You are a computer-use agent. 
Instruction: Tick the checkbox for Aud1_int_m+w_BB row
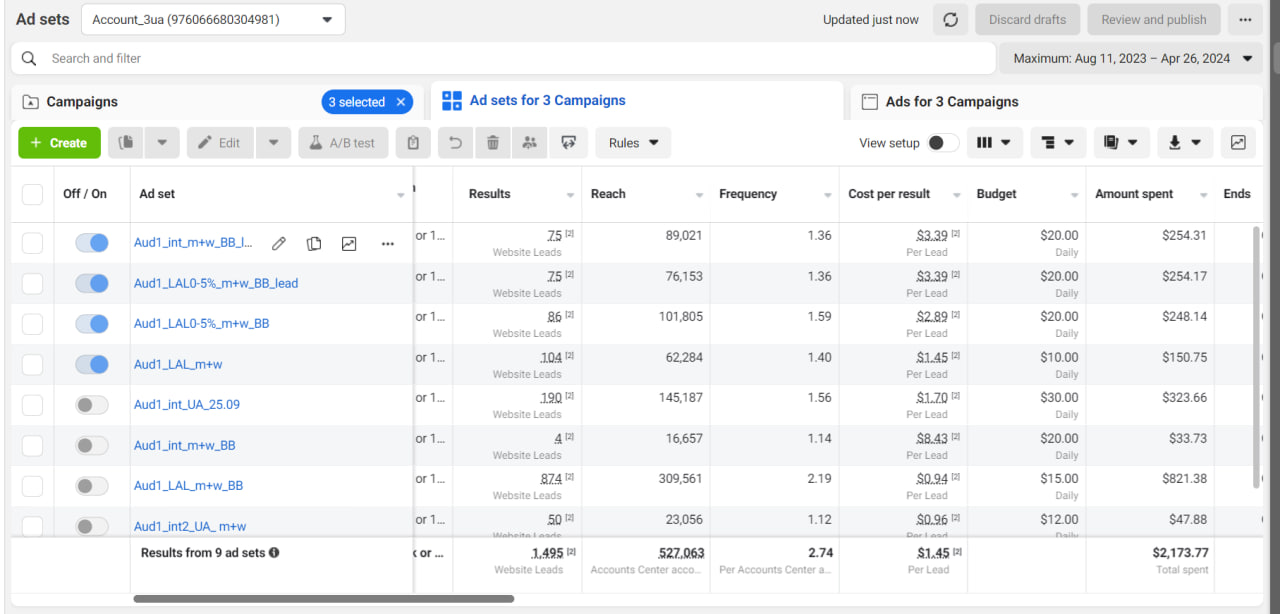pos(33,446)
